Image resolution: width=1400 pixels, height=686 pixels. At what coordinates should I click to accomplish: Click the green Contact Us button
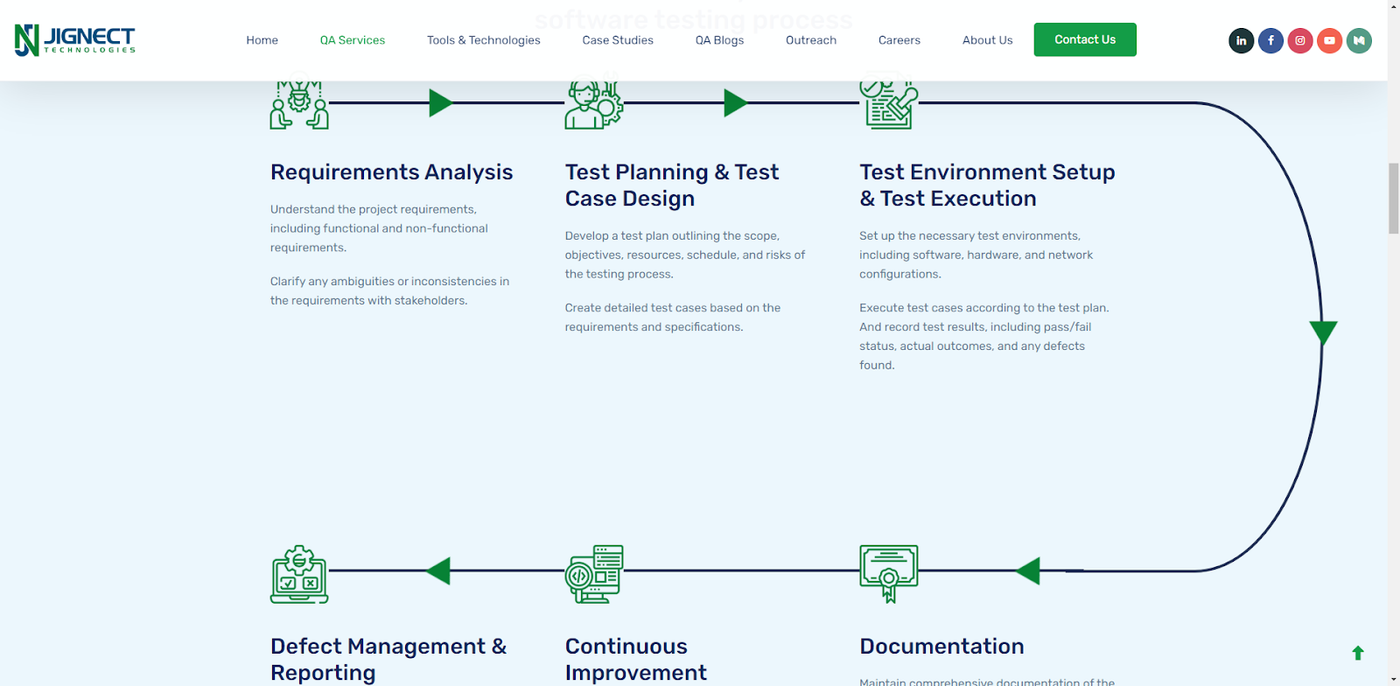1085,40
